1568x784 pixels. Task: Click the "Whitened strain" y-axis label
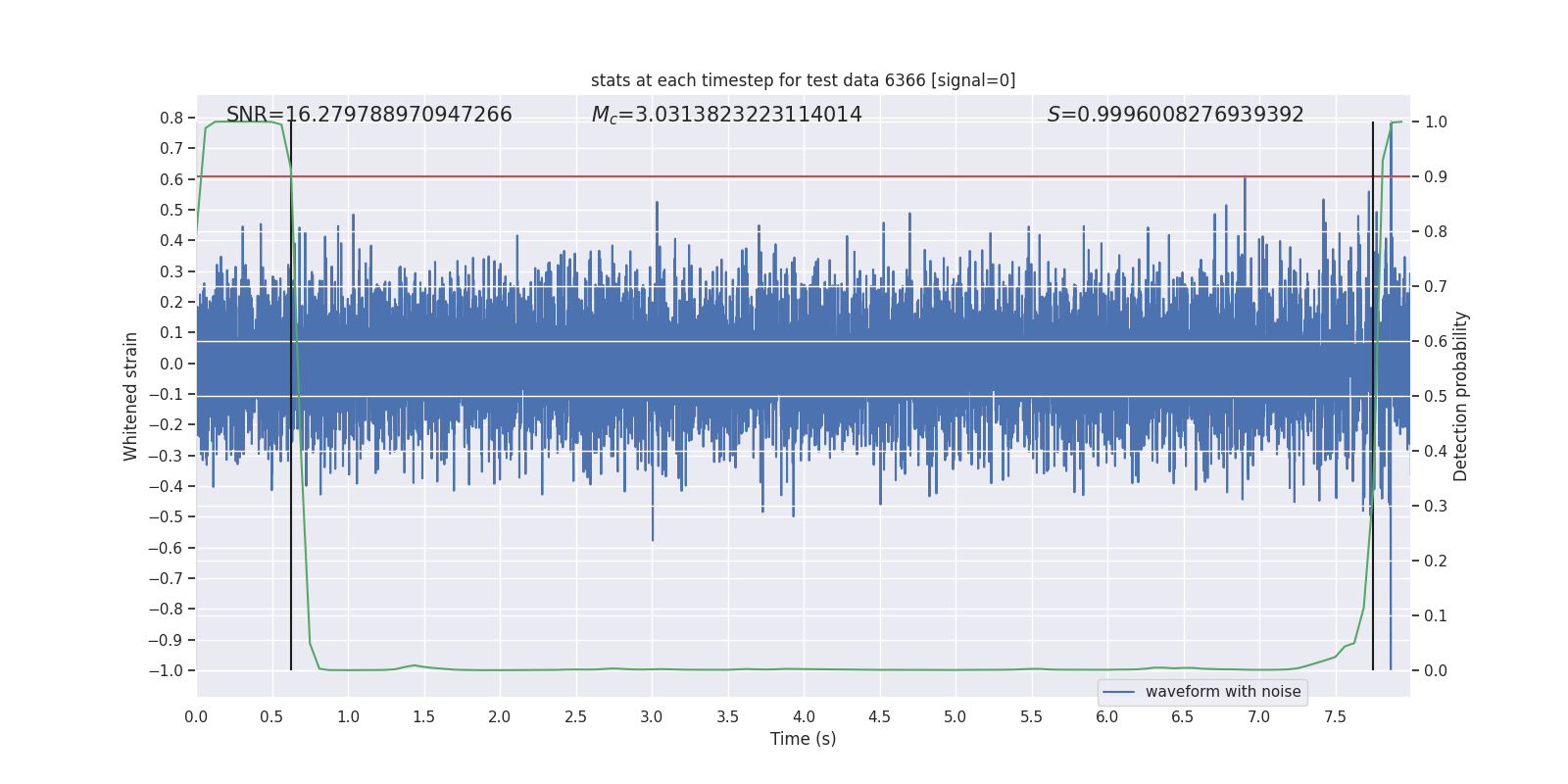click(x=130, y=396)
